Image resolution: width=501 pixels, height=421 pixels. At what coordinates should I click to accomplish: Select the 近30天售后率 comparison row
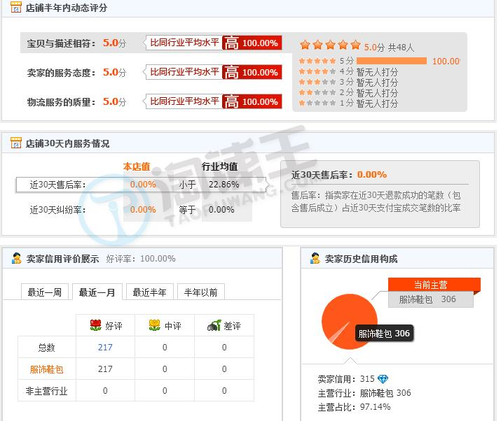(141, 185)
